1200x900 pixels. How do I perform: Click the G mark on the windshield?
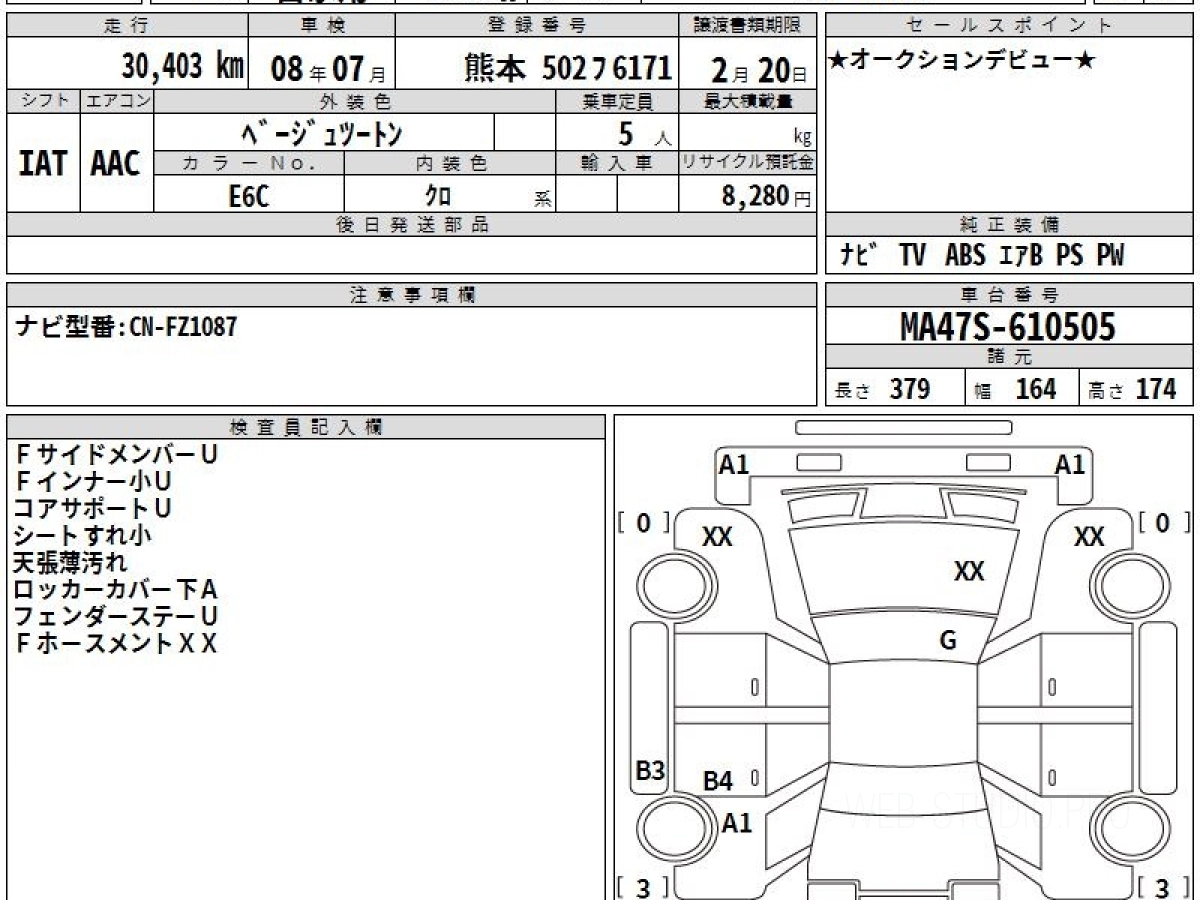tap(948, 641)
